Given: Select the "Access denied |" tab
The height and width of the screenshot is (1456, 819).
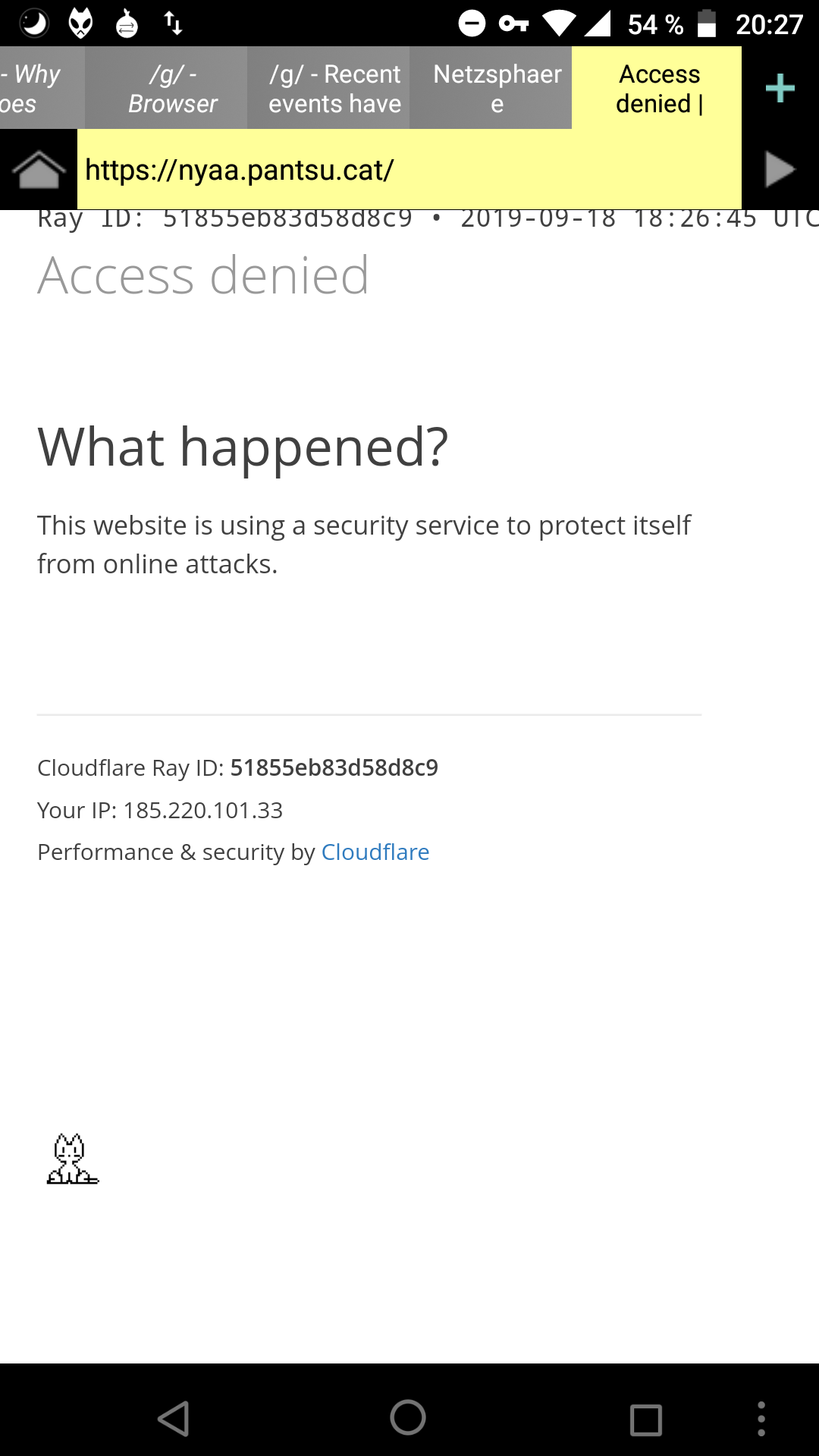Looking at the screenshot, I should 658,89.
